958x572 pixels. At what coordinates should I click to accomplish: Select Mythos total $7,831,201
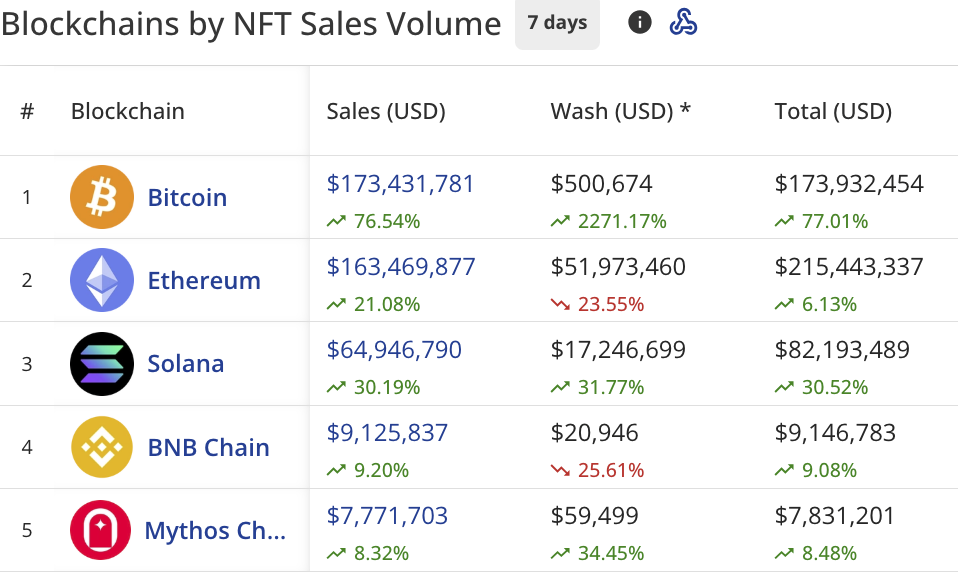(835, 516)
